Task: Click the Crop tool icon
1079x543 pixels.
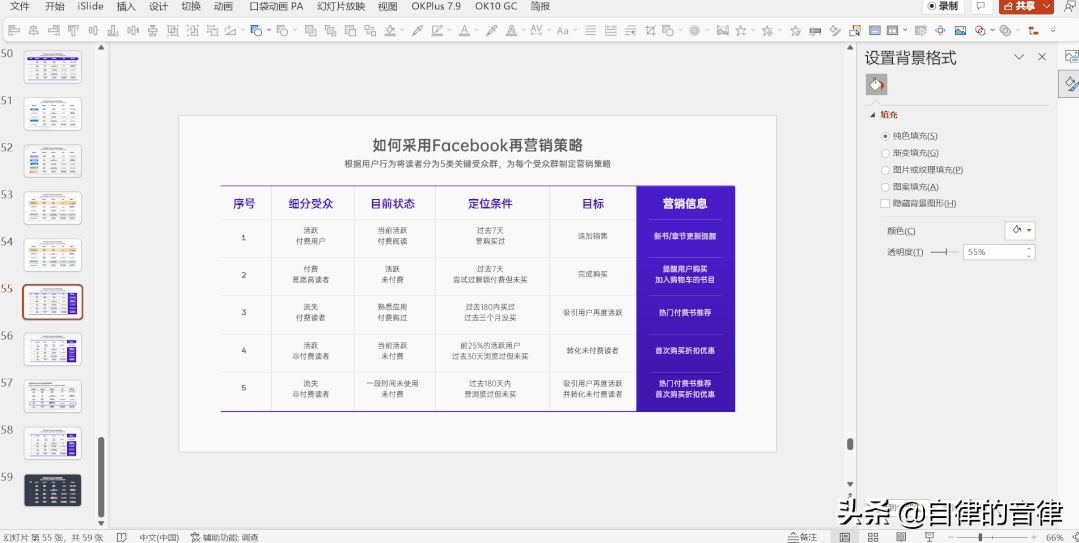Action: [650, 30]
